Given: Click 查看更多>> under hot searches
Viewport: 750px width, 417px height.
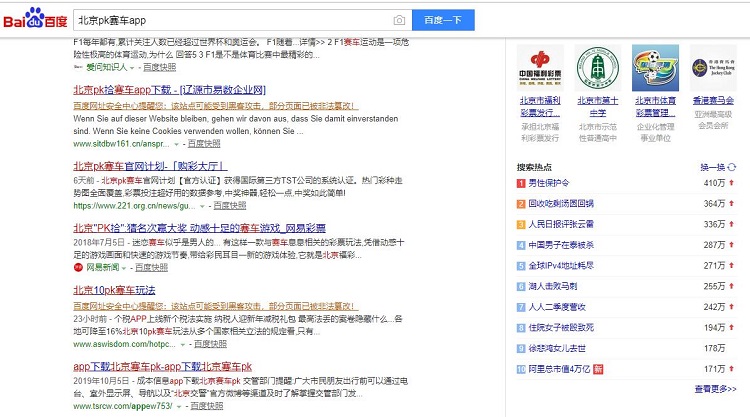Looking at the screenshot, I should coord(715,389).
